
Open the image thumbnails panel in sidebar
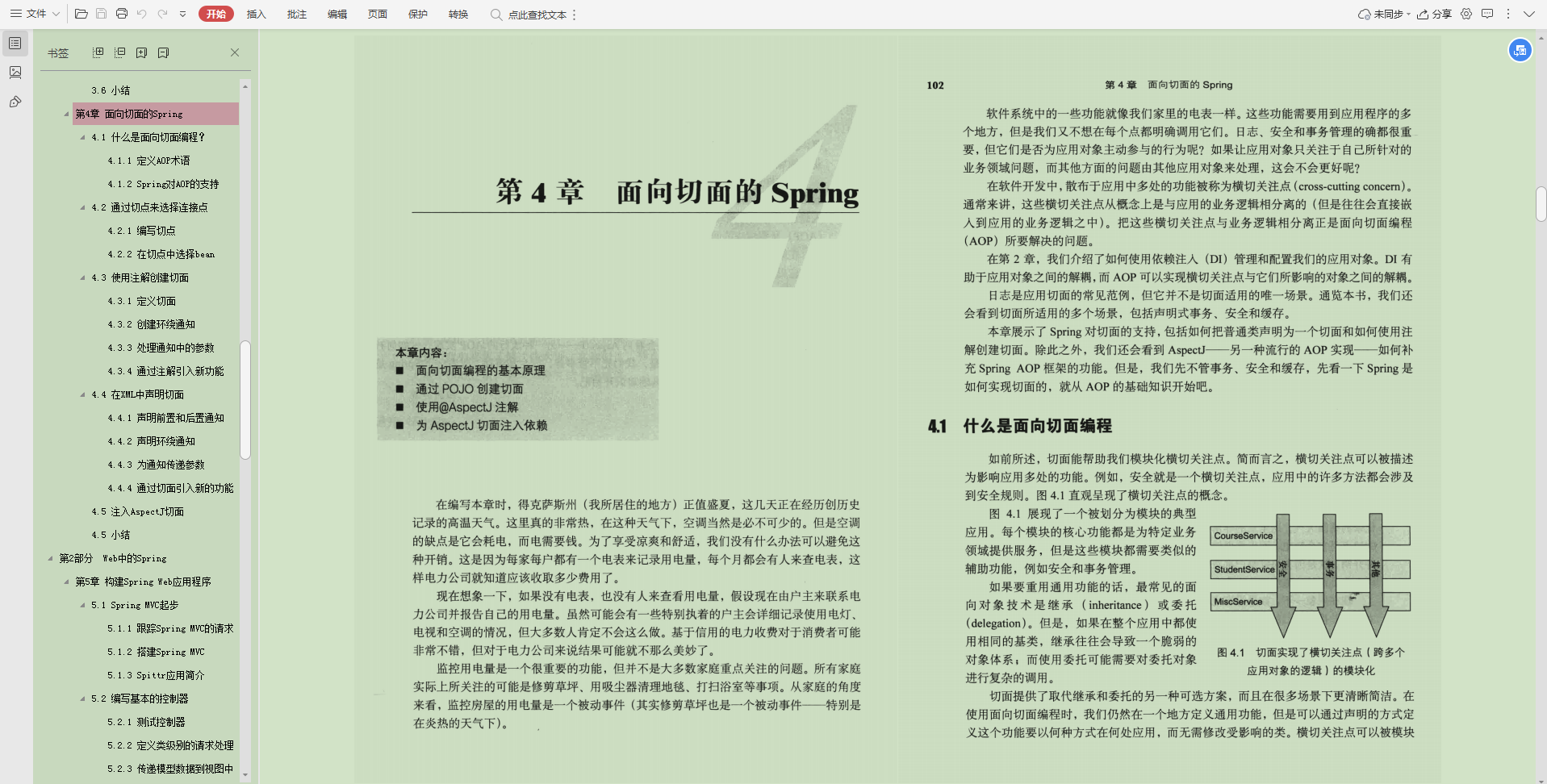click(15, 72)
